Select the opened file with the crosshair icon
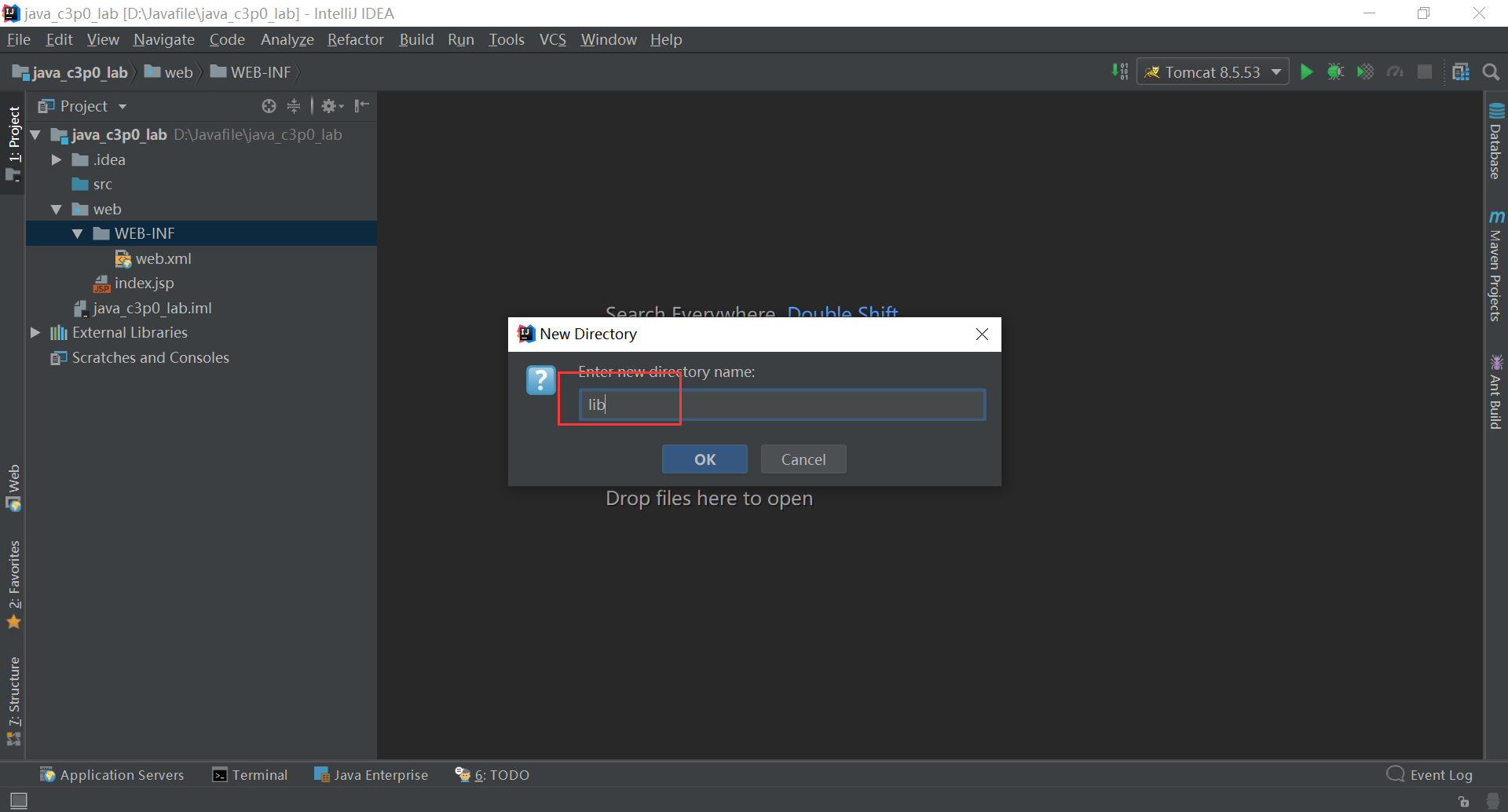1508x812 pixels. 269,106
